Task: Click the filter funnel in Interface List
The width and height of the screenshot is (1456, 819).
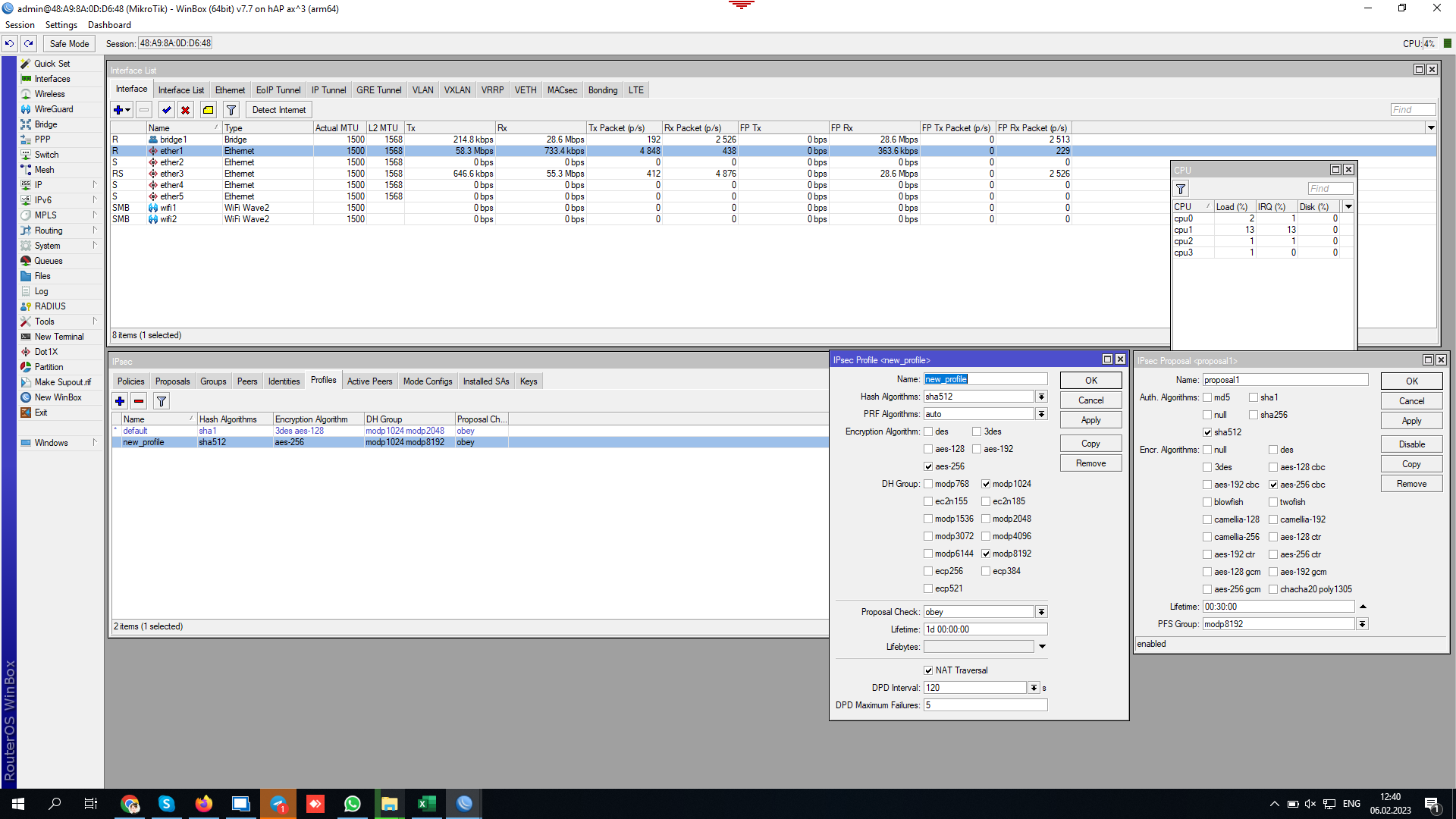Action: [231, 110]
